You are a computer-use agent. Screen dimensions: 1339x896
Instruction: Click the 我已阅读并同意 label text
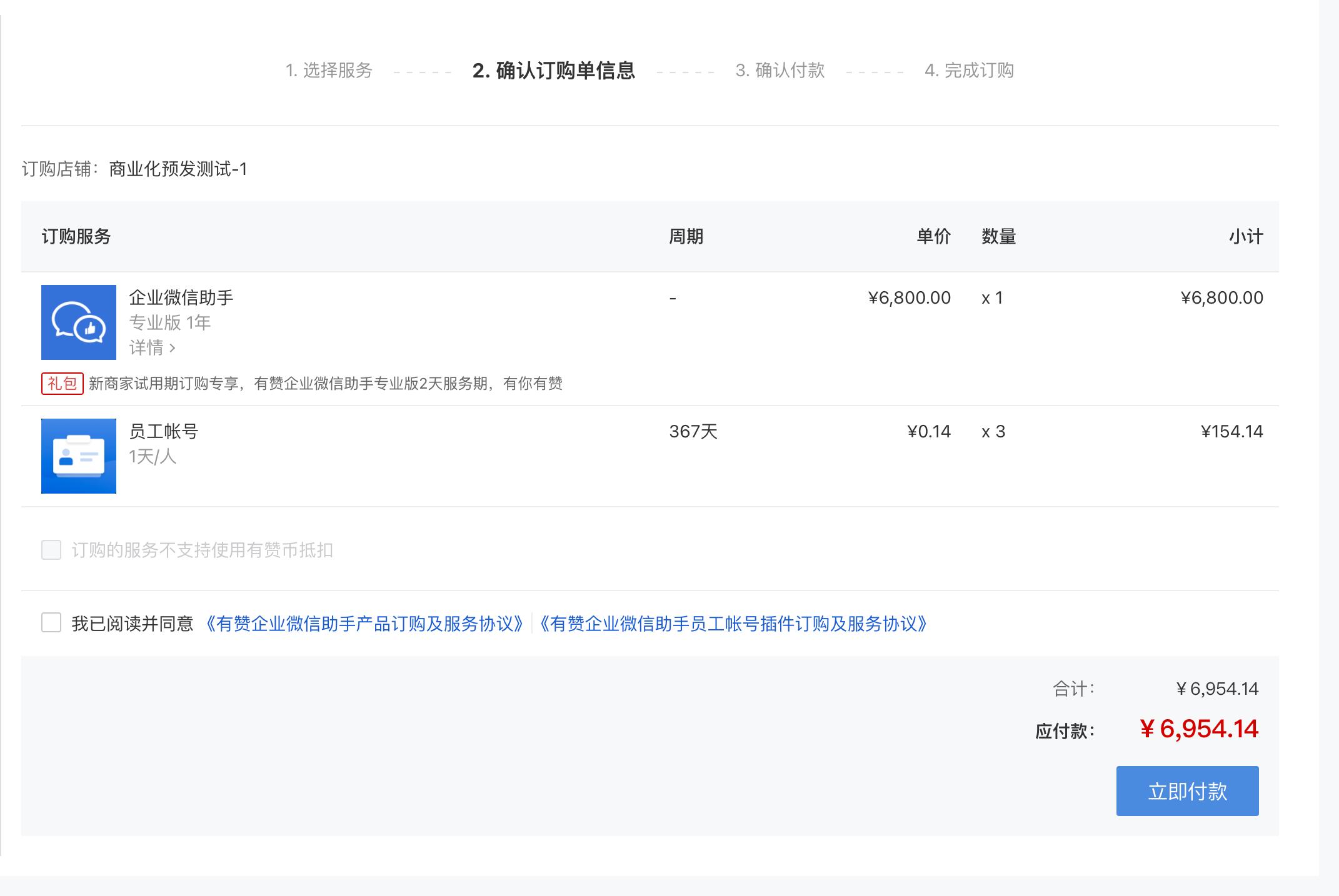(x=133, y=624)
